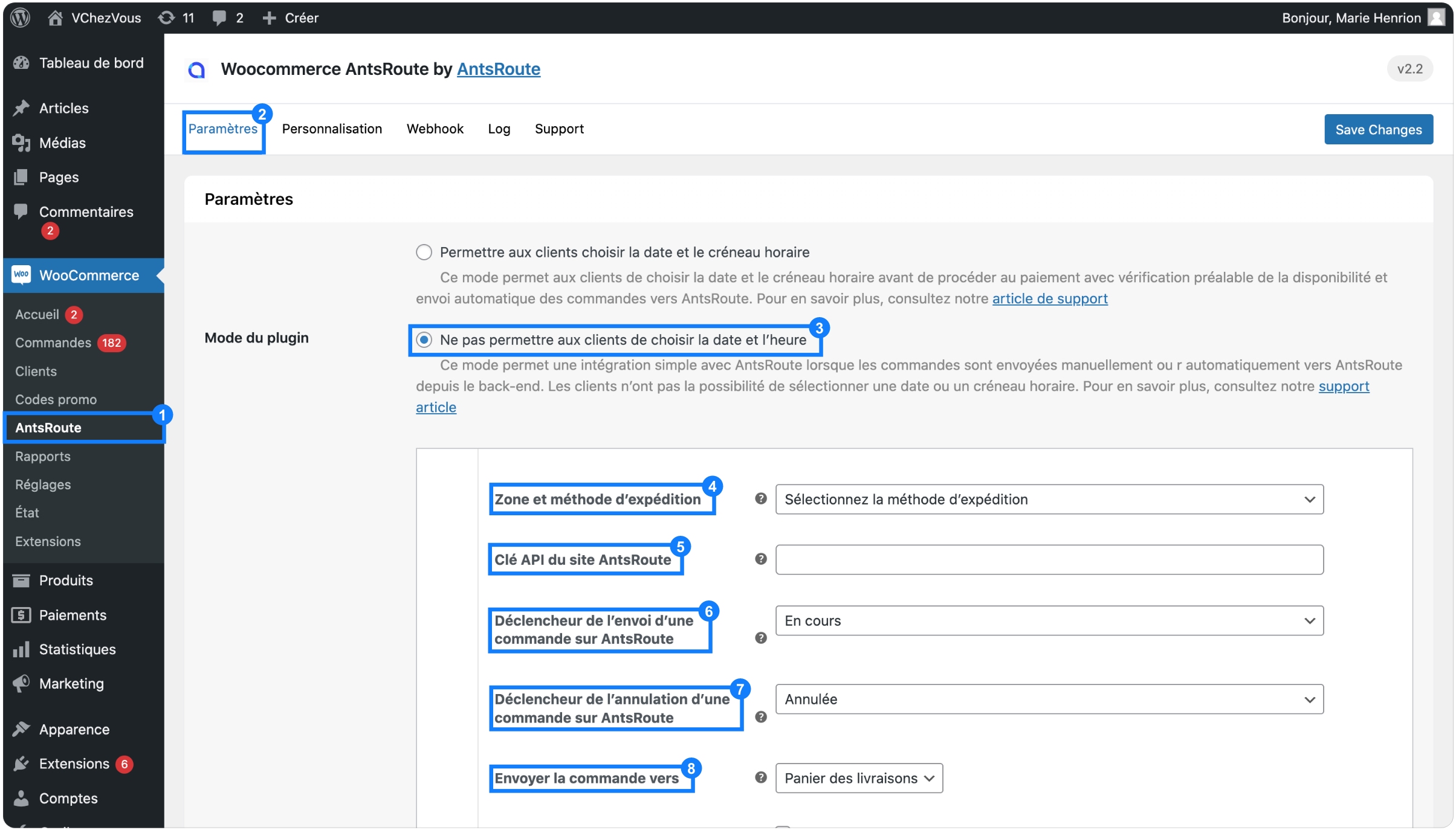
Task: Click the Statistiques bar chart icon
Action: [21, 649]
